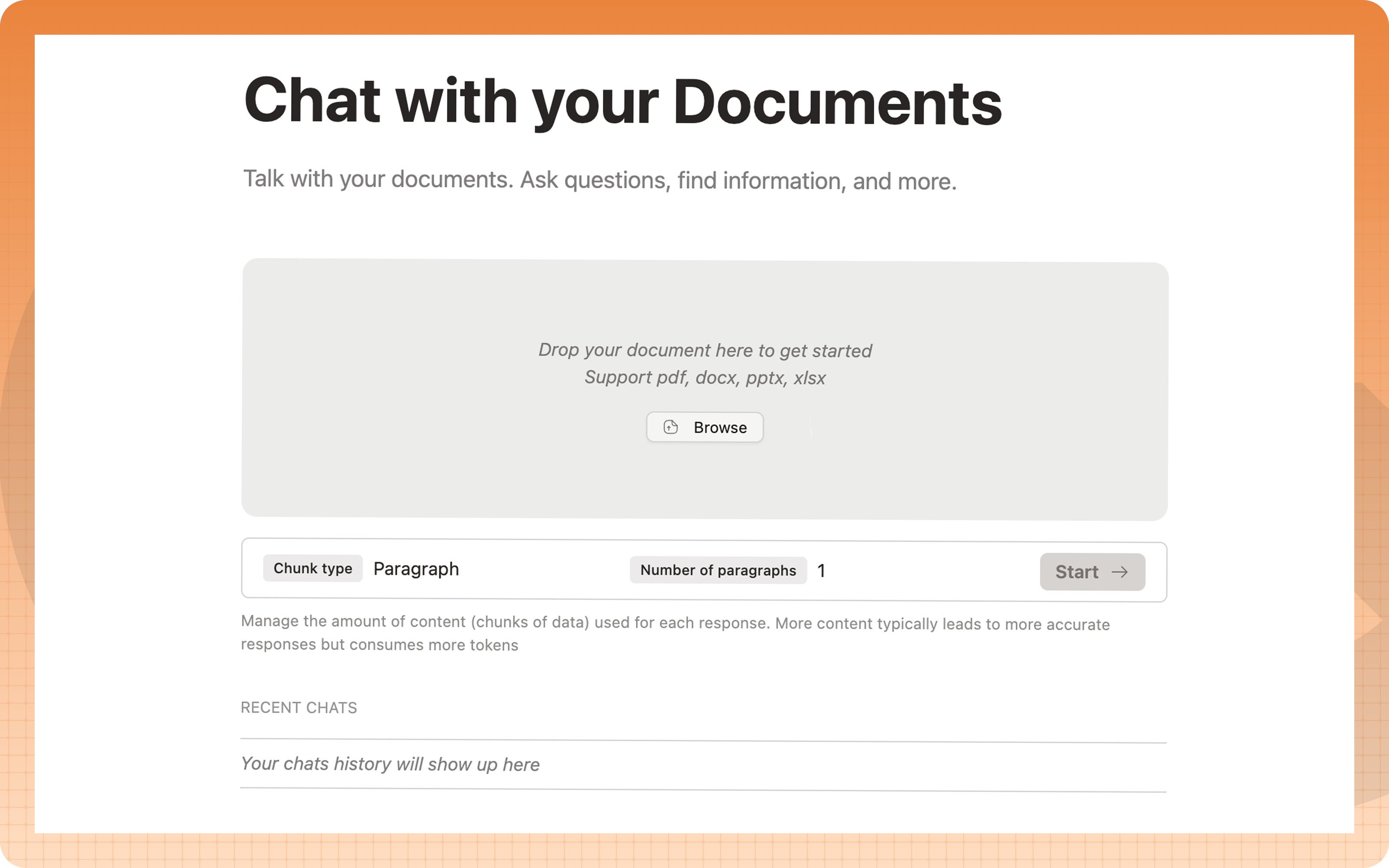Click empty top area of document drop zone
The width and height of the screenshot is (1389, 868).
(x=705, y=299)
